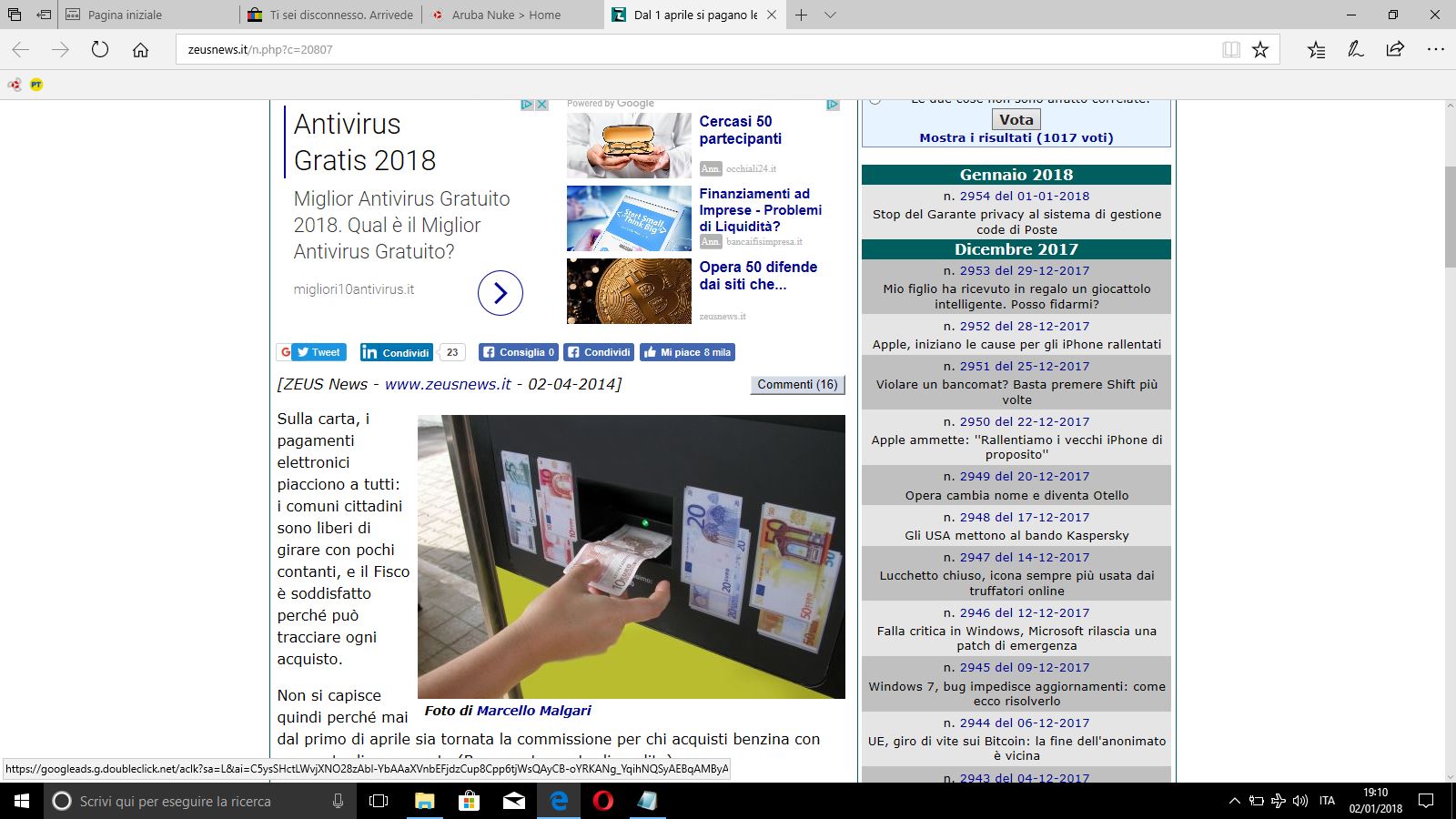Click the browser Forward arrow
The width and height of the screenshot is (1456, 819).
pyautogui.click(x=61, y=50)
